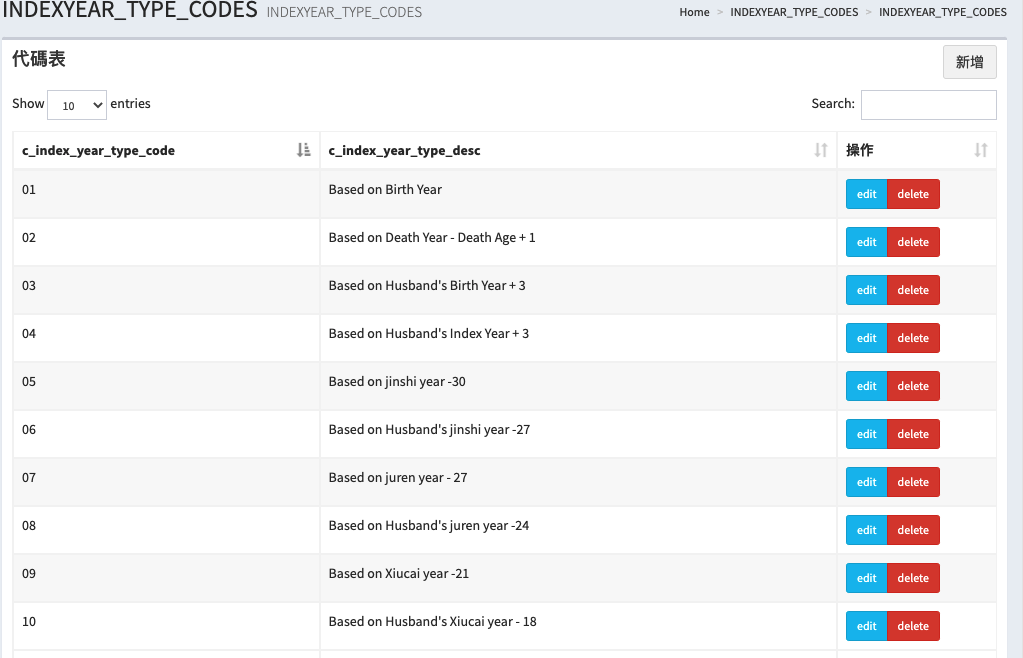Click the Search input field
Screen dimensions: 1023x658
pyautogui.click(x=928, y=104)
